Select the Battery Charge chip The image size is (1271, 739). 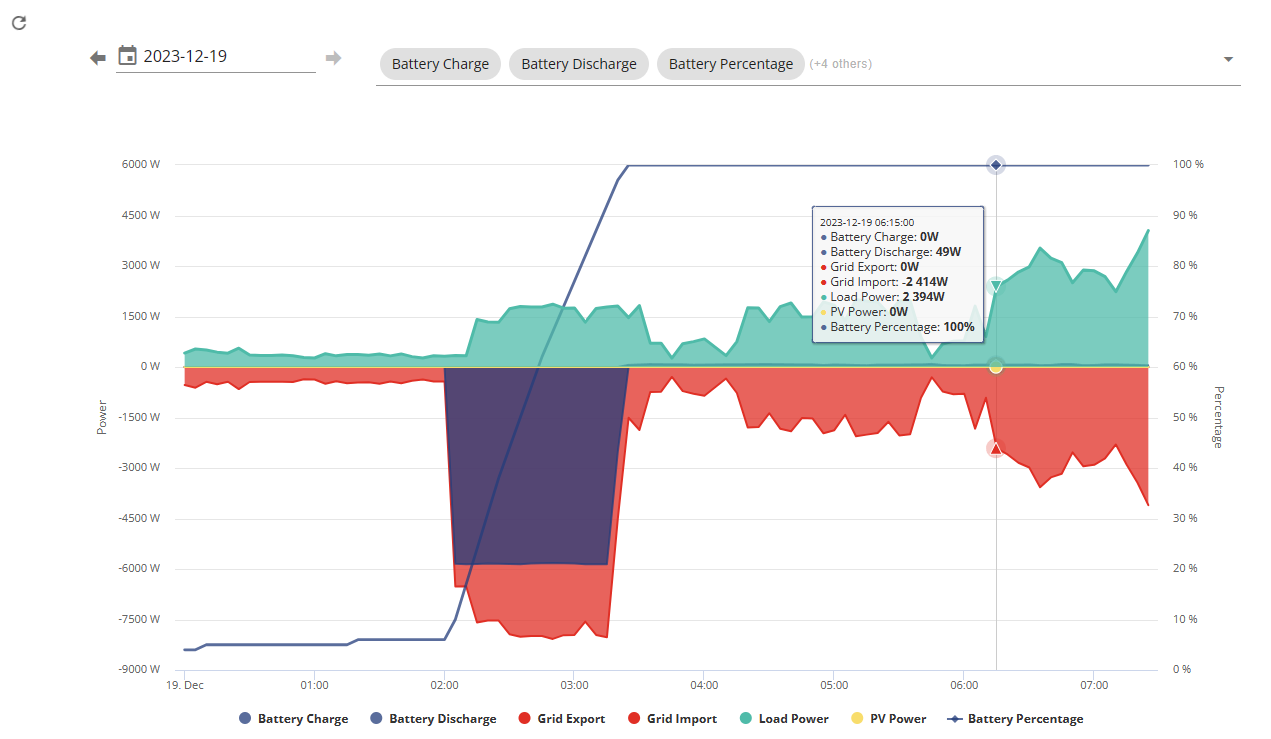point(440,64)
